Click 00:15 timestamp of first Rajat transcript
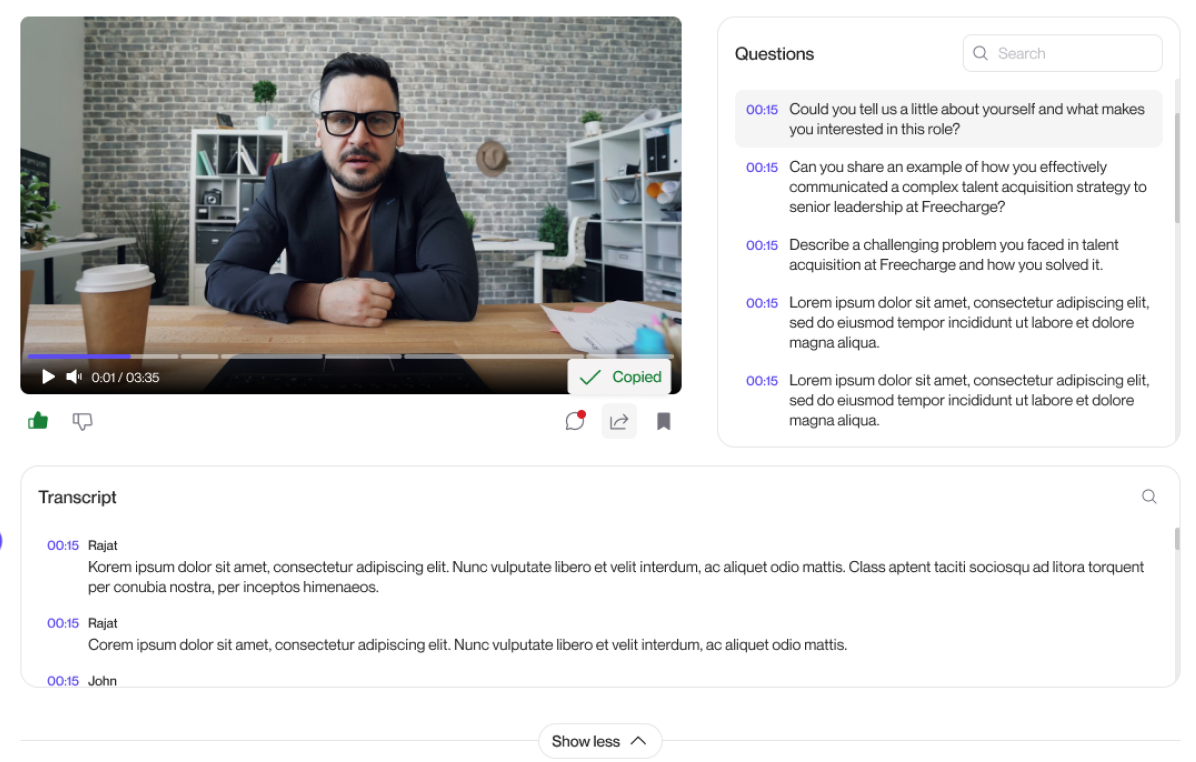This screenshot has width=1196, height=762. pos(63,545)
